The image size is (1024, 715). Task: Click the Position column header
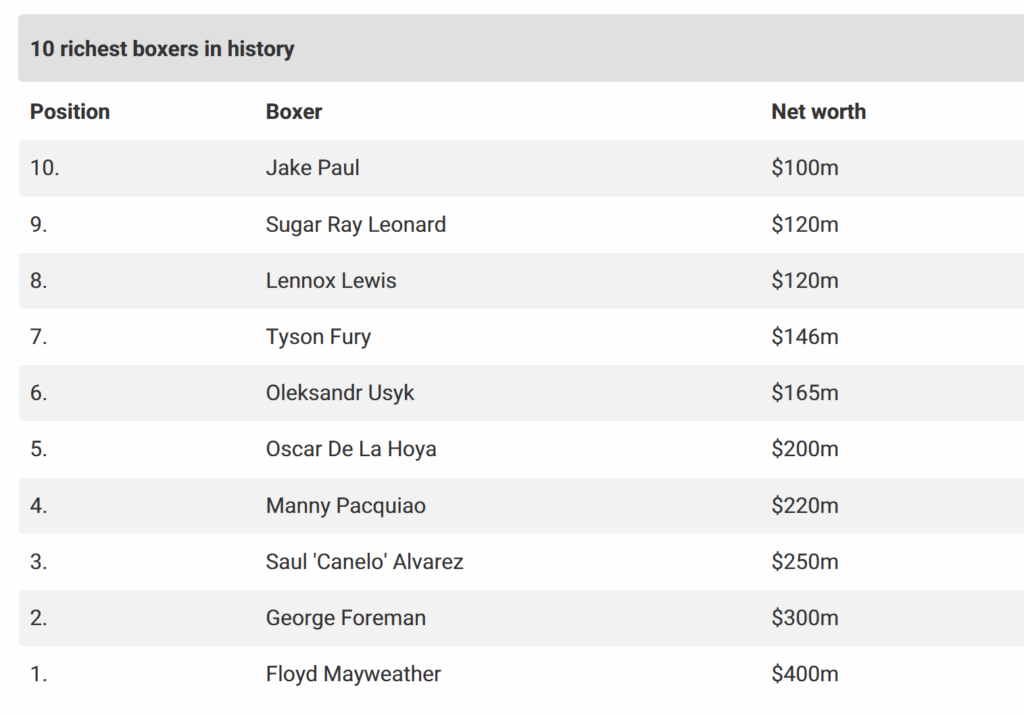click(x=70, y=112)
